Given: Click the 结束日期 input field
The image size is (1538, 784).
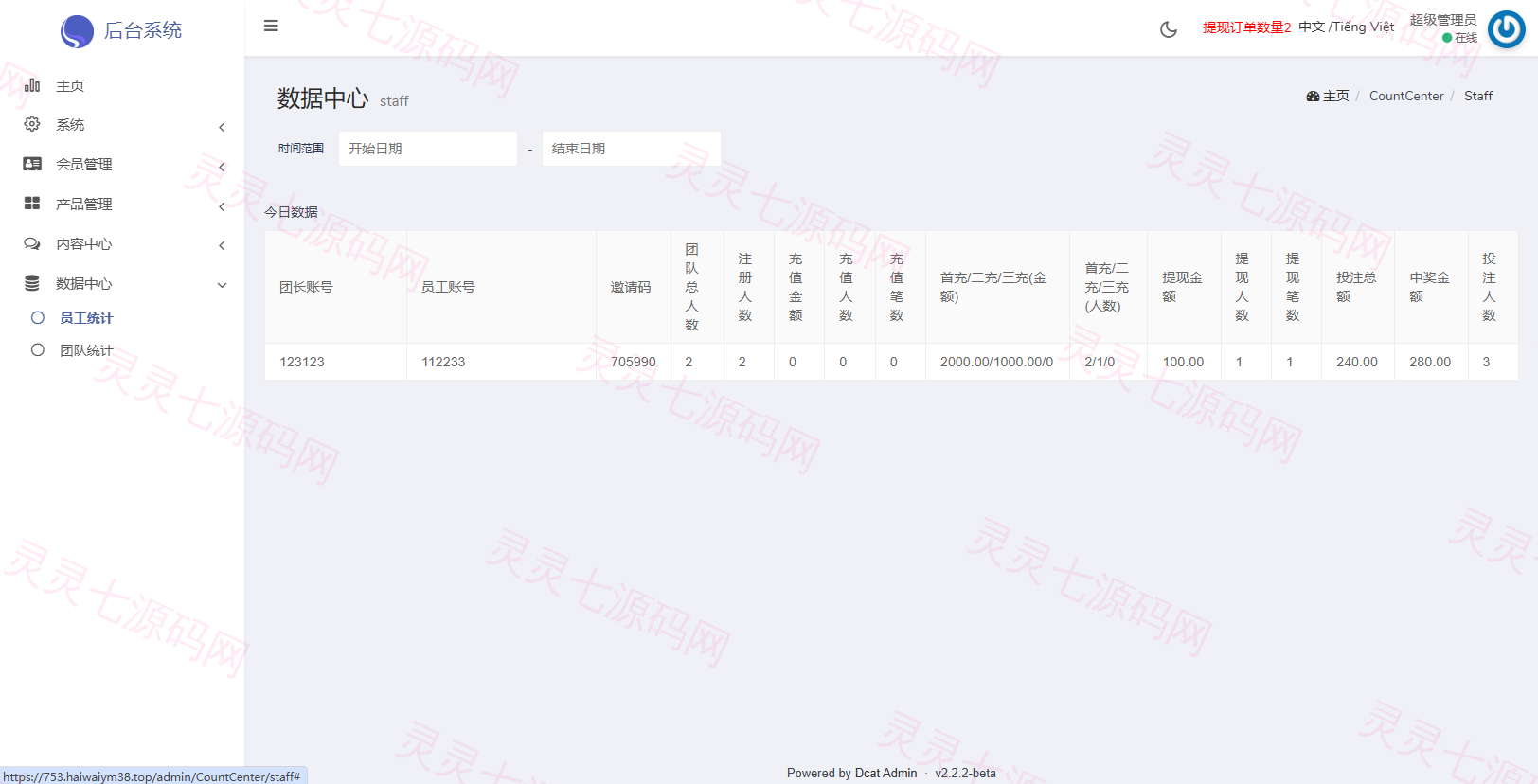Looking at the screenshot, I should click(x=631, y=149).
